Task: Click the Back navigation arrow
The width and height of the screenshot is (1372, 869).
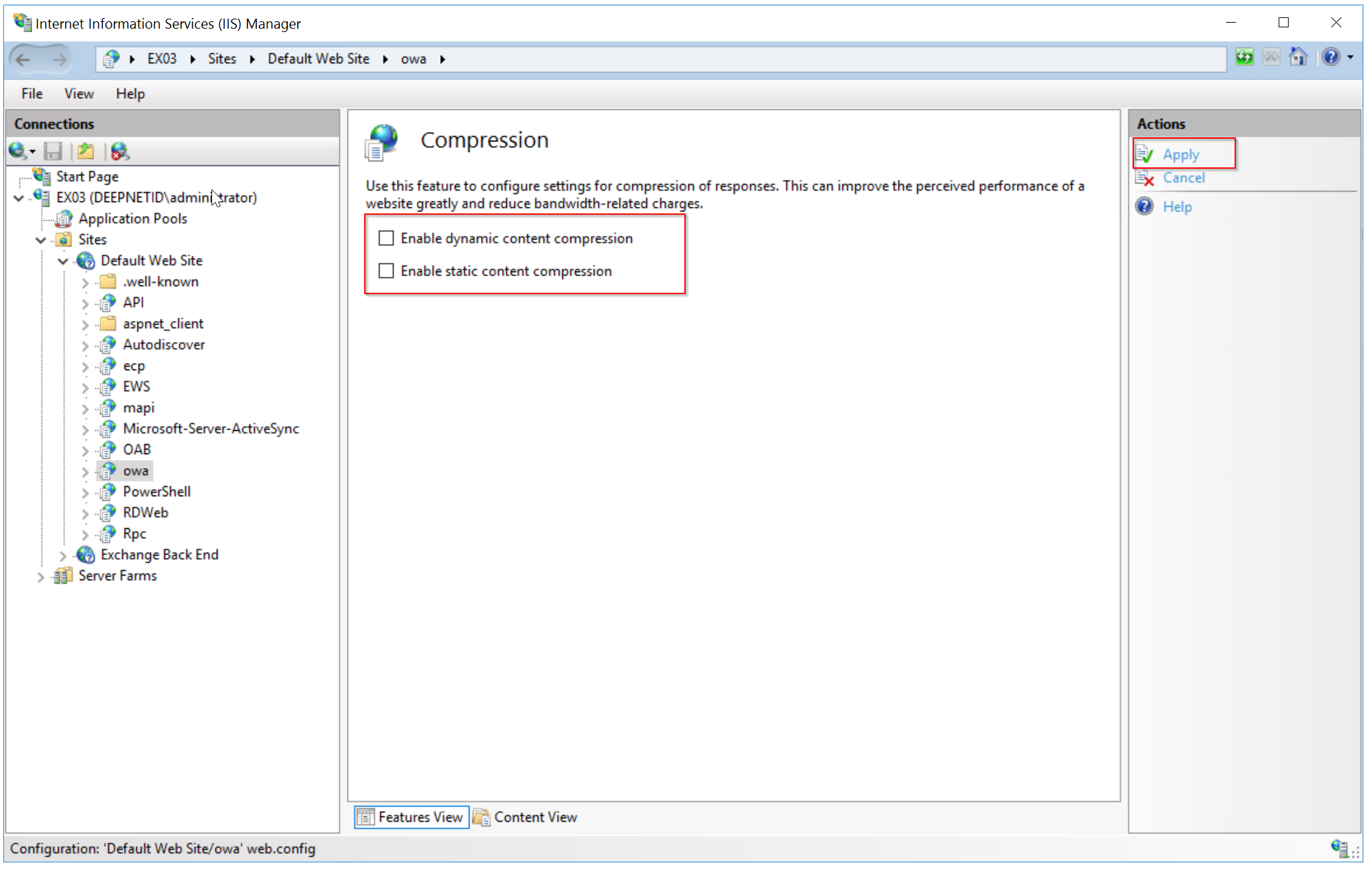Action: pyautogui.click(x=23, y=59)
